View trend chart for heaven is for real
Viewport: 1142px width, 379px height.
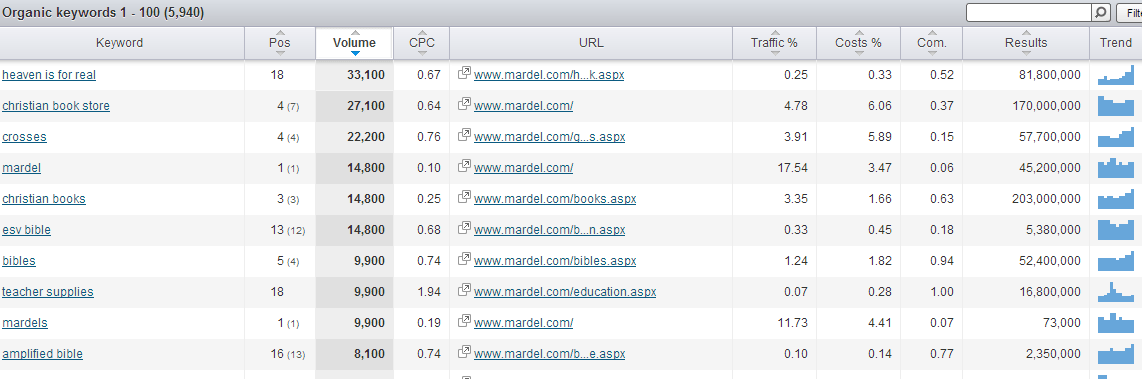pyautogui.click(x=1116, y=74)
